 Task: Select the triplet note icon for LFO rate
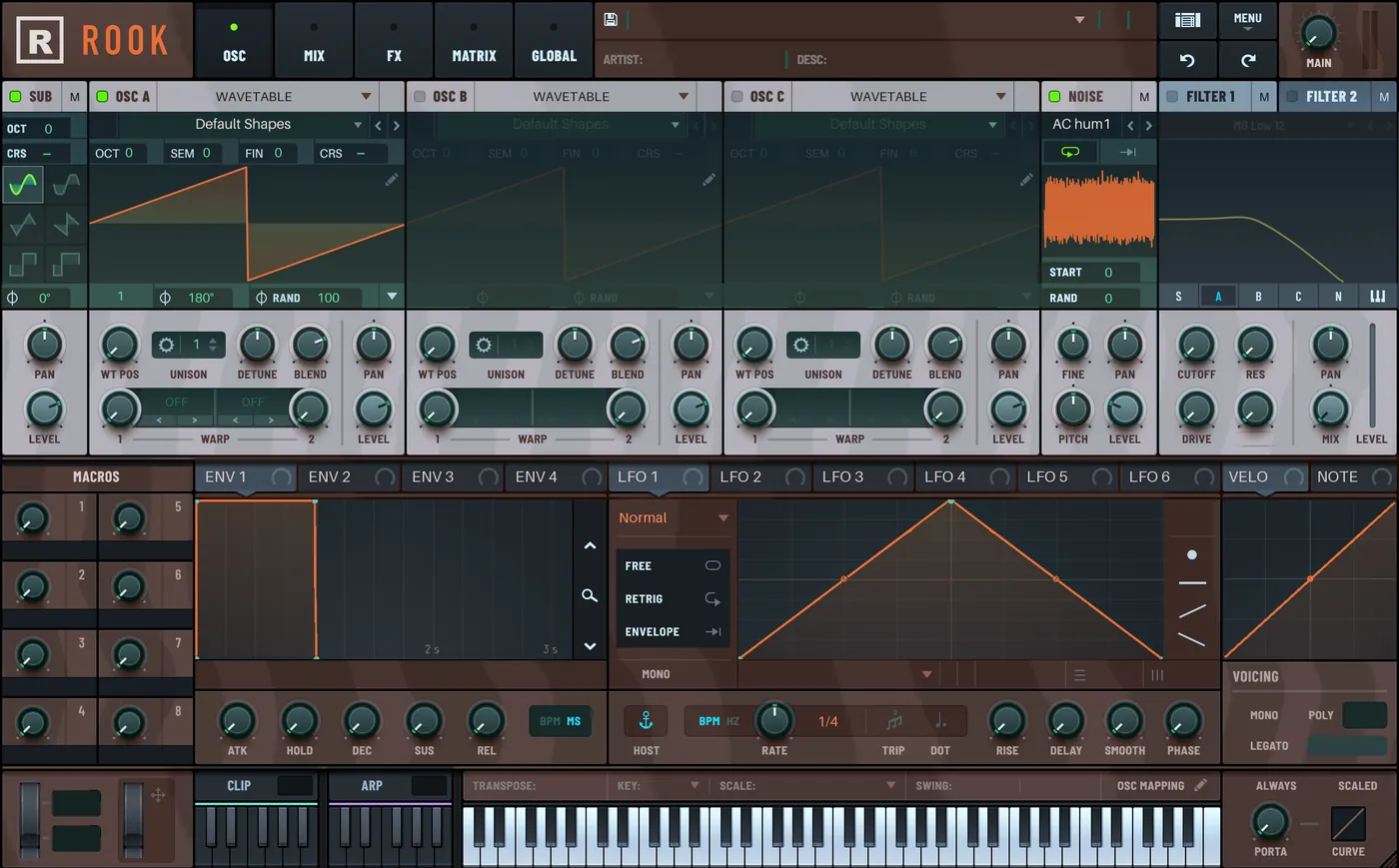[893, 721]
